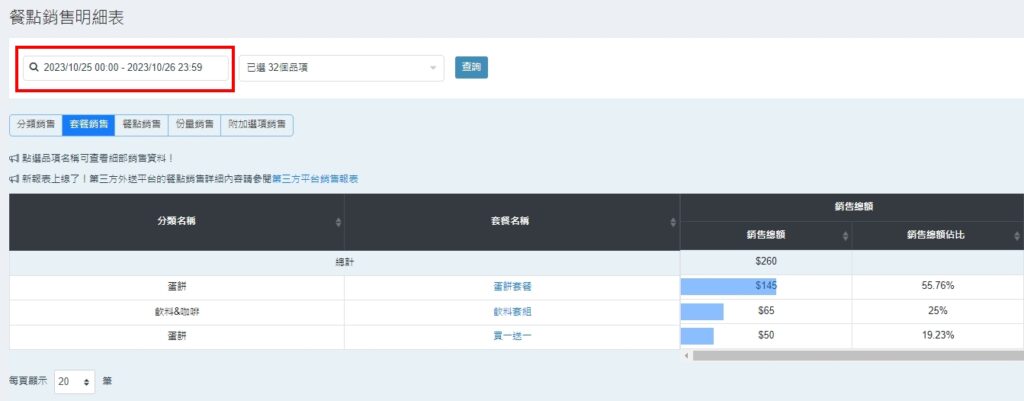Sort by 分類名稱 column sort arrows
The height and width of the screenshot is (401, 1024).
click(338, 222)
